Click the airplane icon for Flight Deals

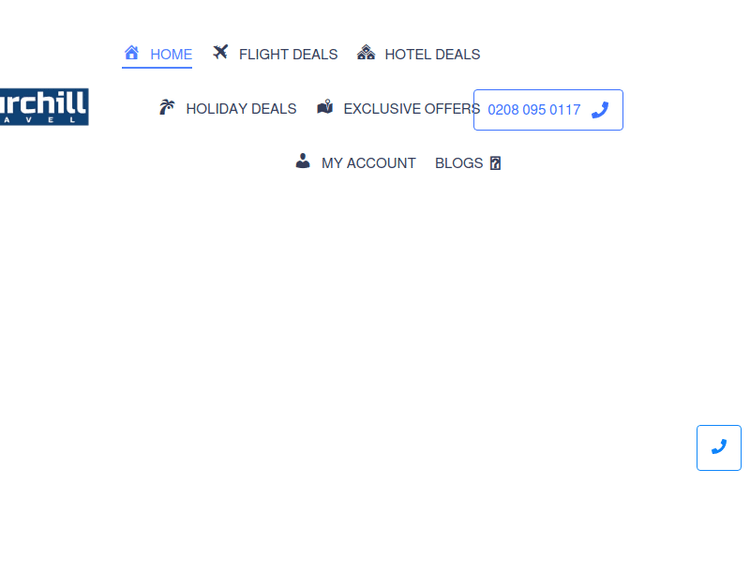221,52
